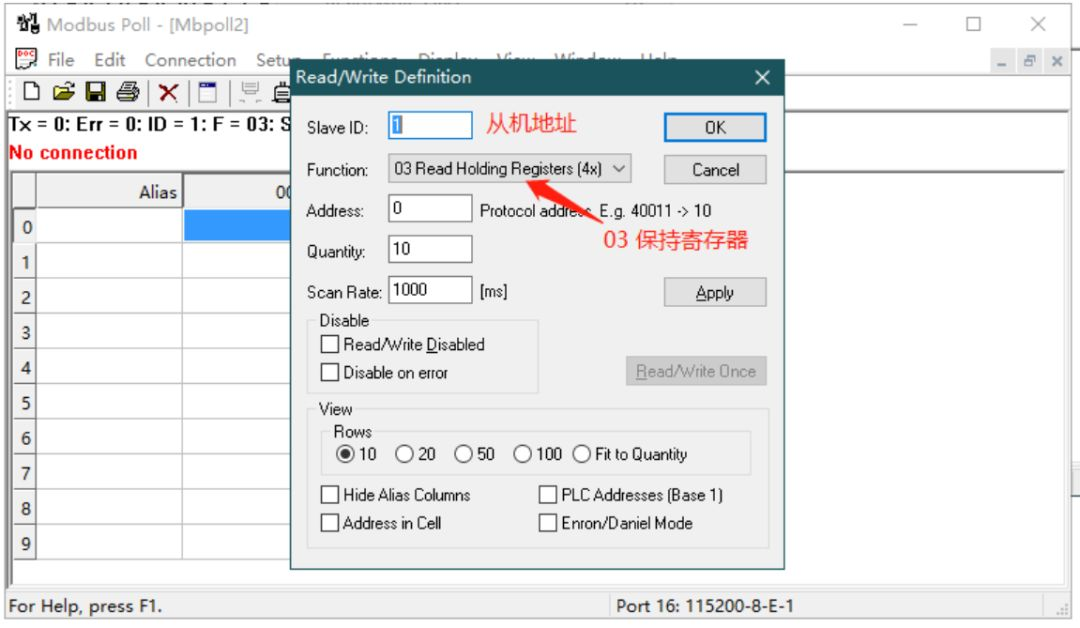Click the Port 16: 115200-8-E-1 status text

(705, 605)
